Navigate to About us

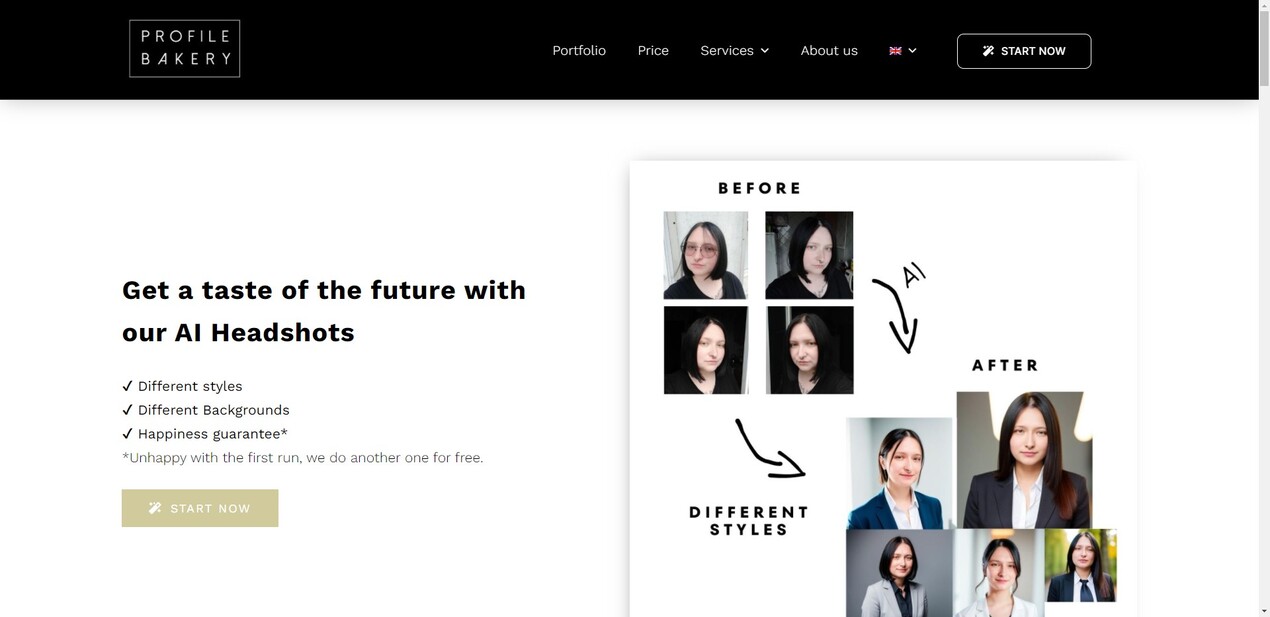pyautogui.click(x=829, y=51)
